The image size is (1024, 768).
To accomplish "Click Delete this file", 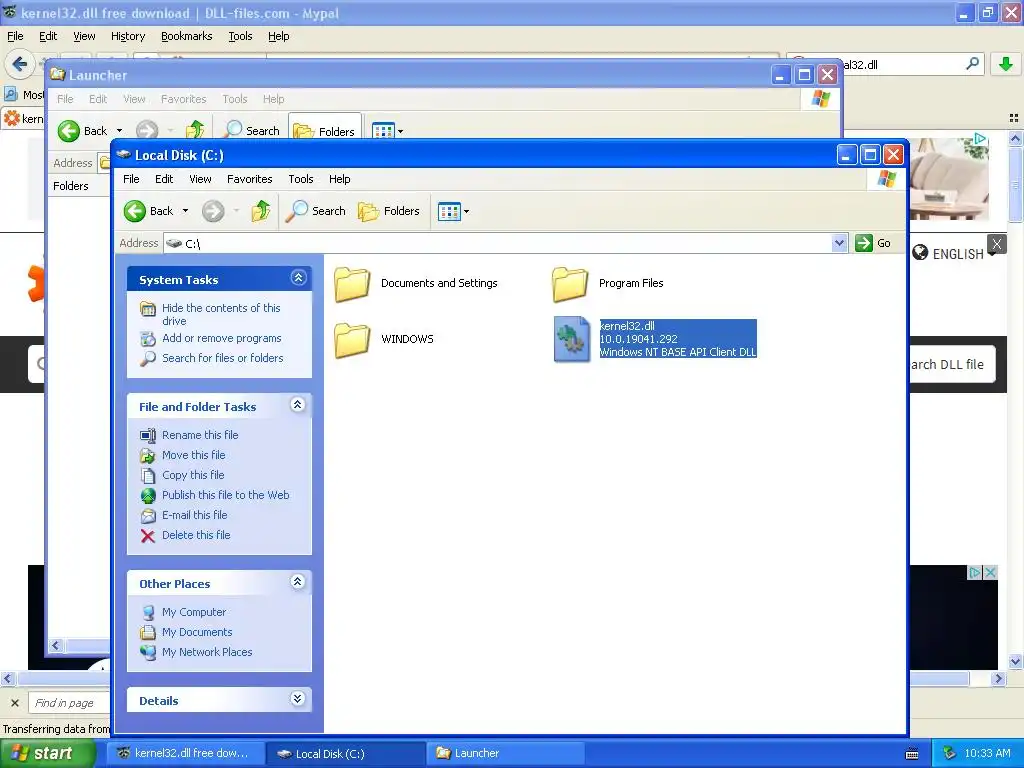I will coord(196,535).
